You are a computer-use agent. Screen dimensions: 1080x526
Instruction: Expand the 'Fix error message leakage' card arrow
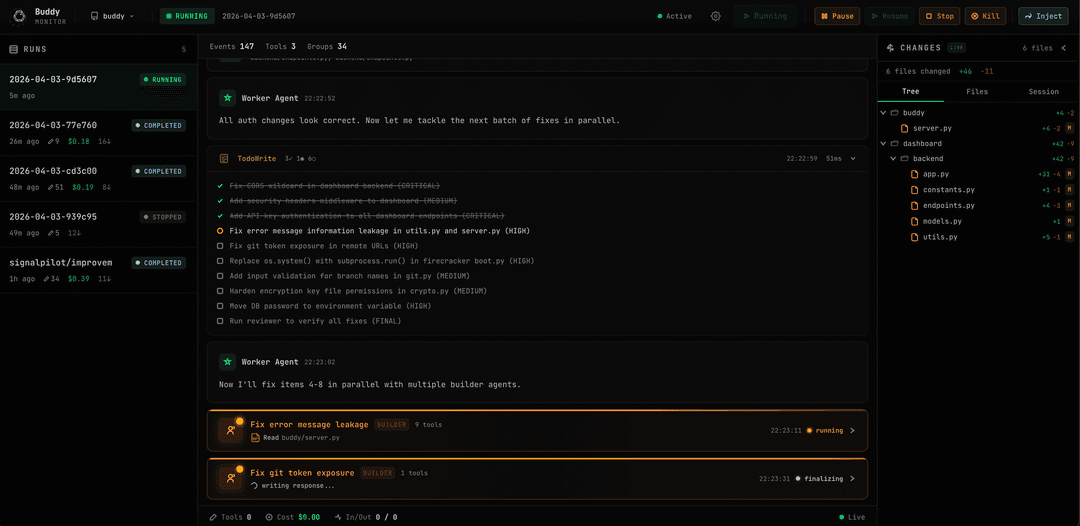click(x=852, y=430)
